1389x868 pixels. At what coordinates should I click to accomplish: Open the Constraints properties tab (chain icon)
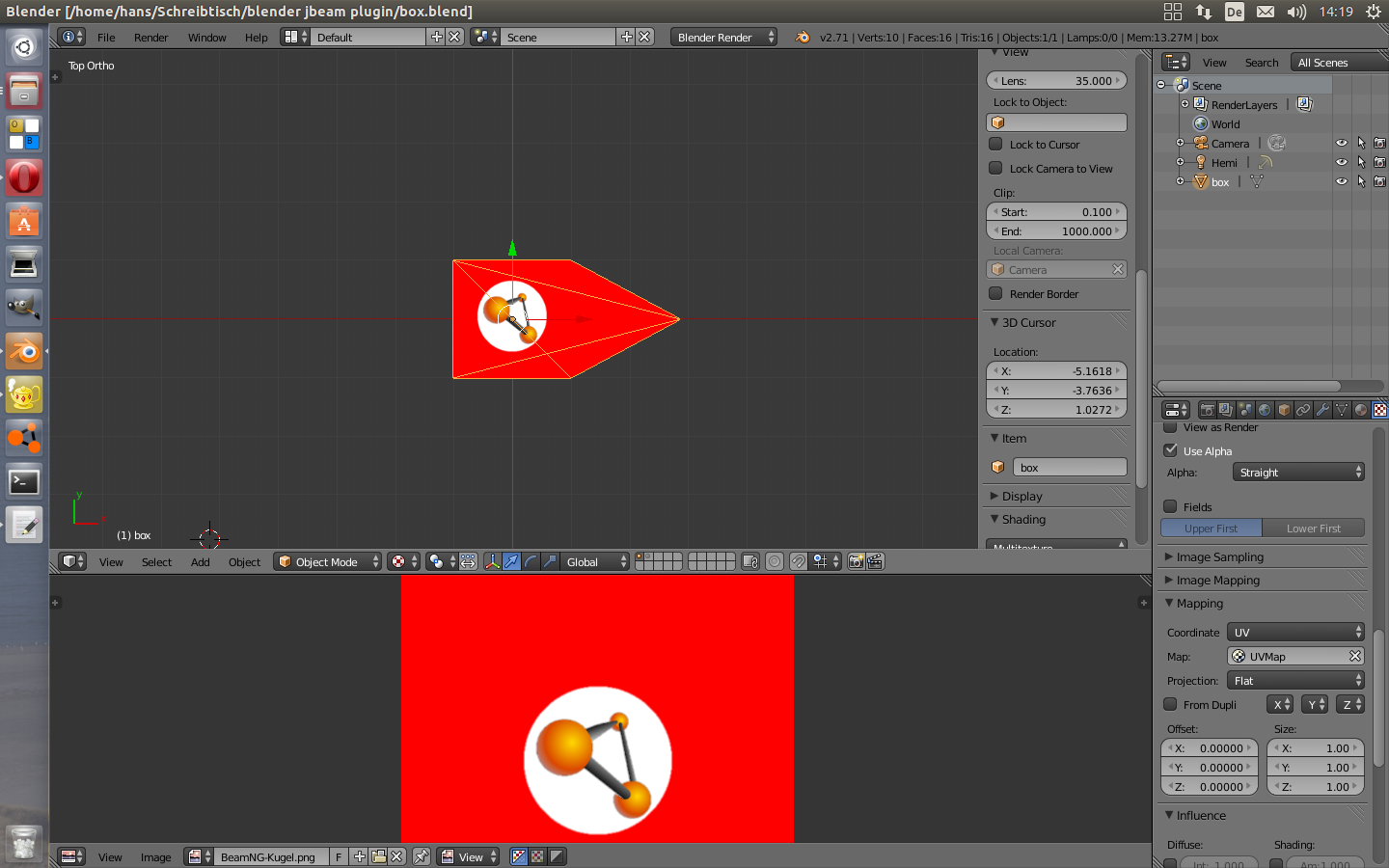[x=1303, y=410]
